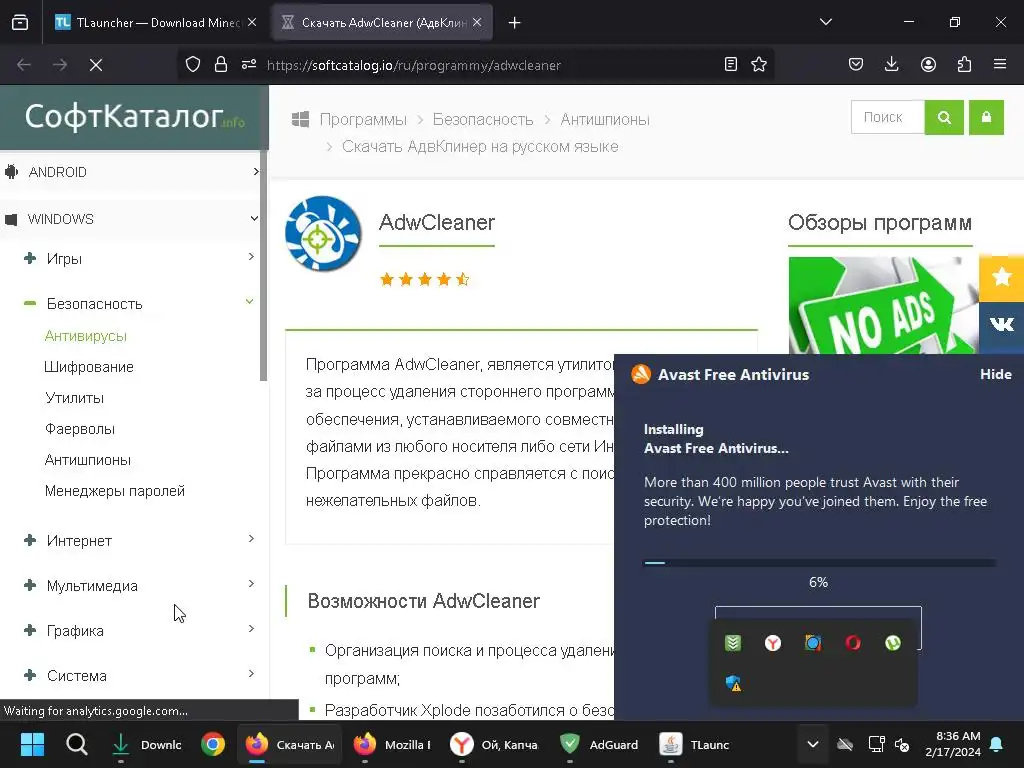Viewport: 1024px width, 768px height.
Task: Click the Avast installation progress bar
Action: pyautogui.click(x=819, y=562)
